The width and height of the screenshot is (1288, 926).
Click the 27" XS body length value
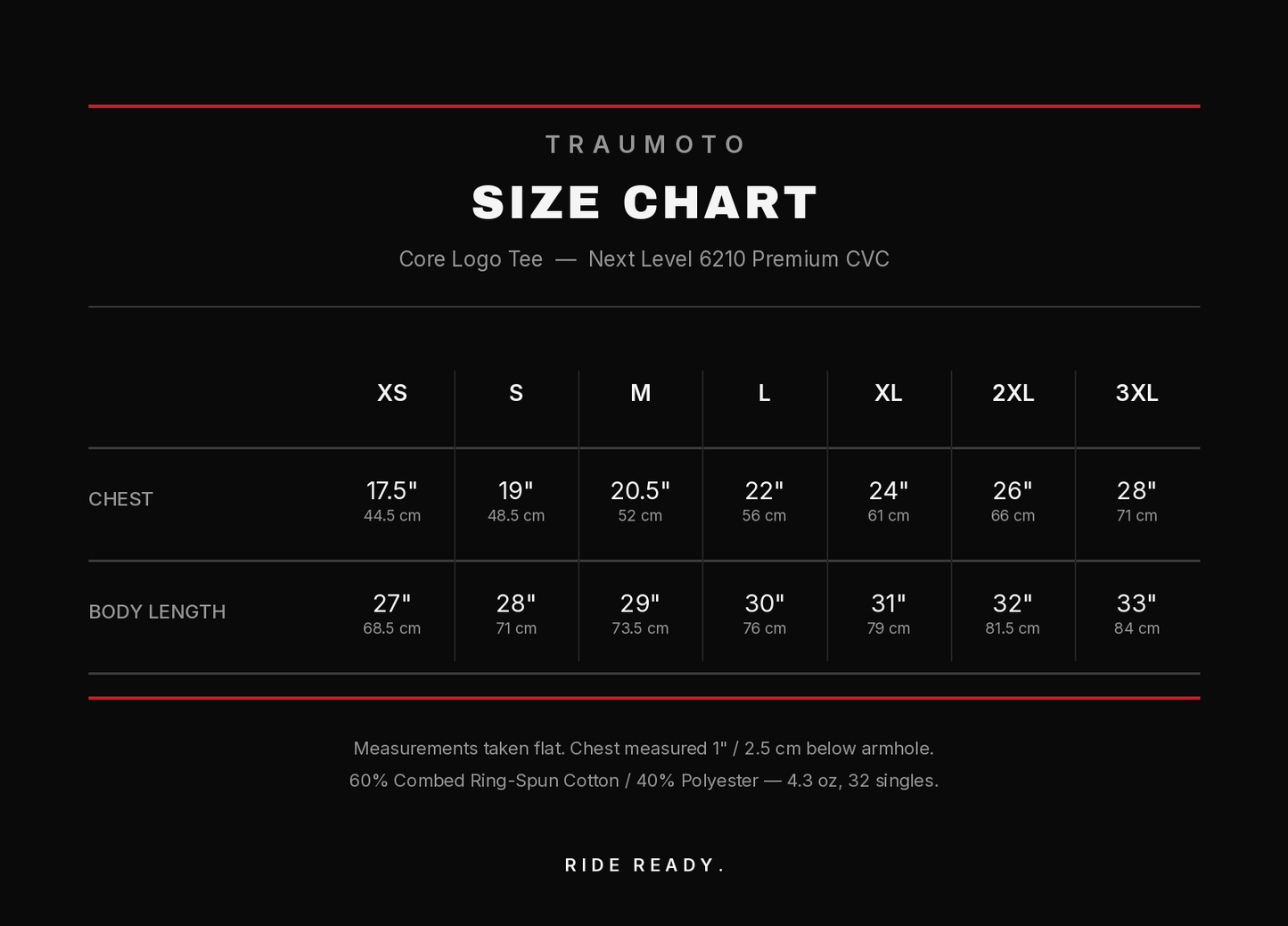tap(392, 603)
